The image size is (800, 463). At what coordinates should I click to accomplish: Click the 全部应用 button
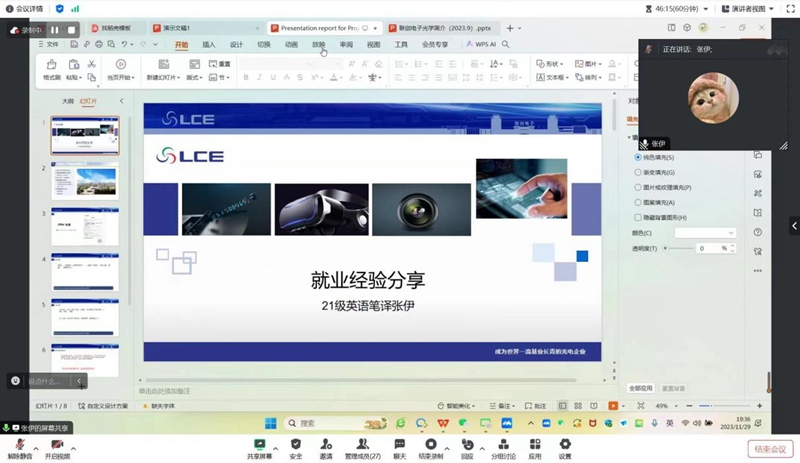(641, 388)
